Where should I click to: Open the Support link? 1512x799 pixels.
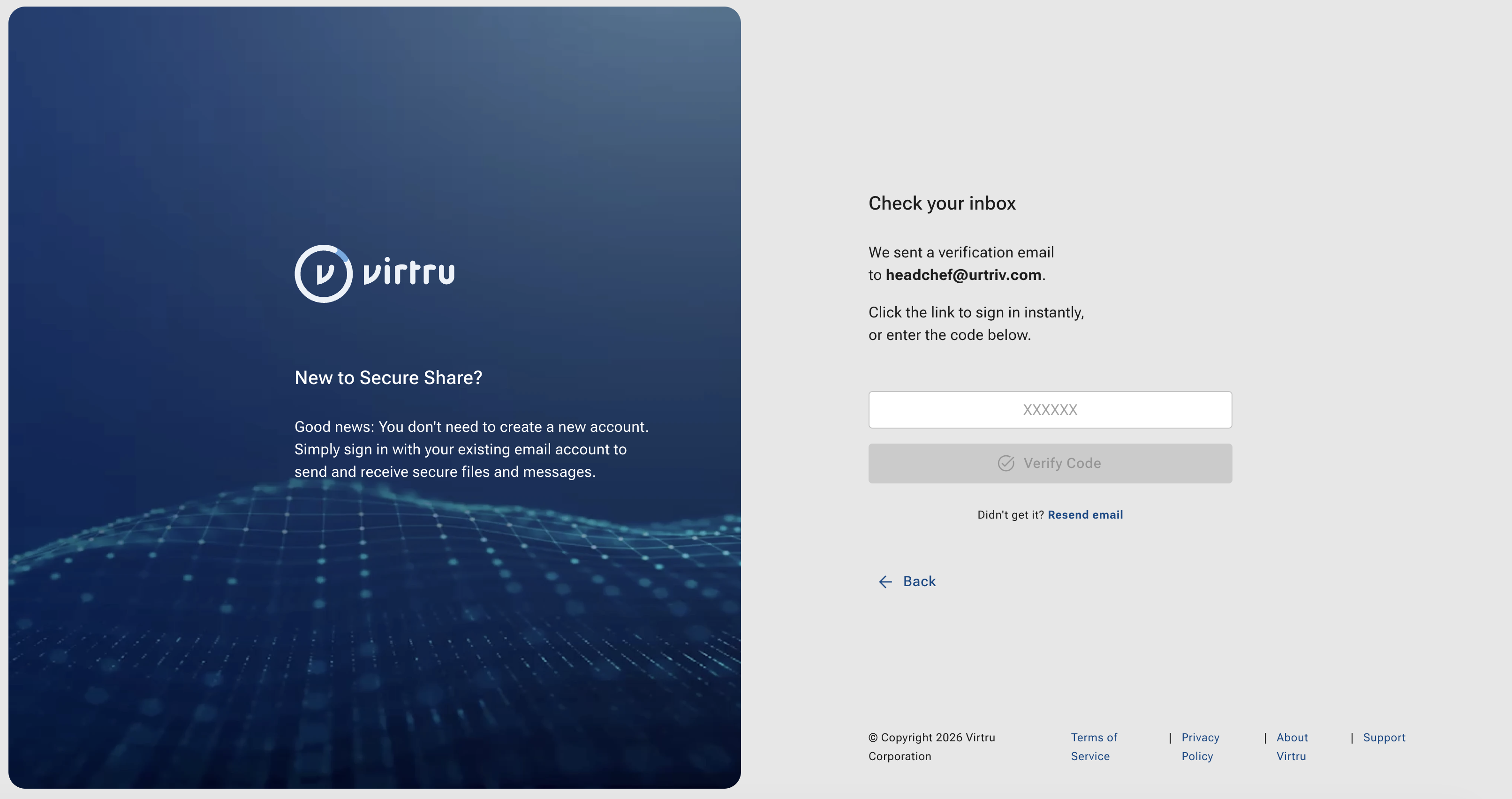1384,738
